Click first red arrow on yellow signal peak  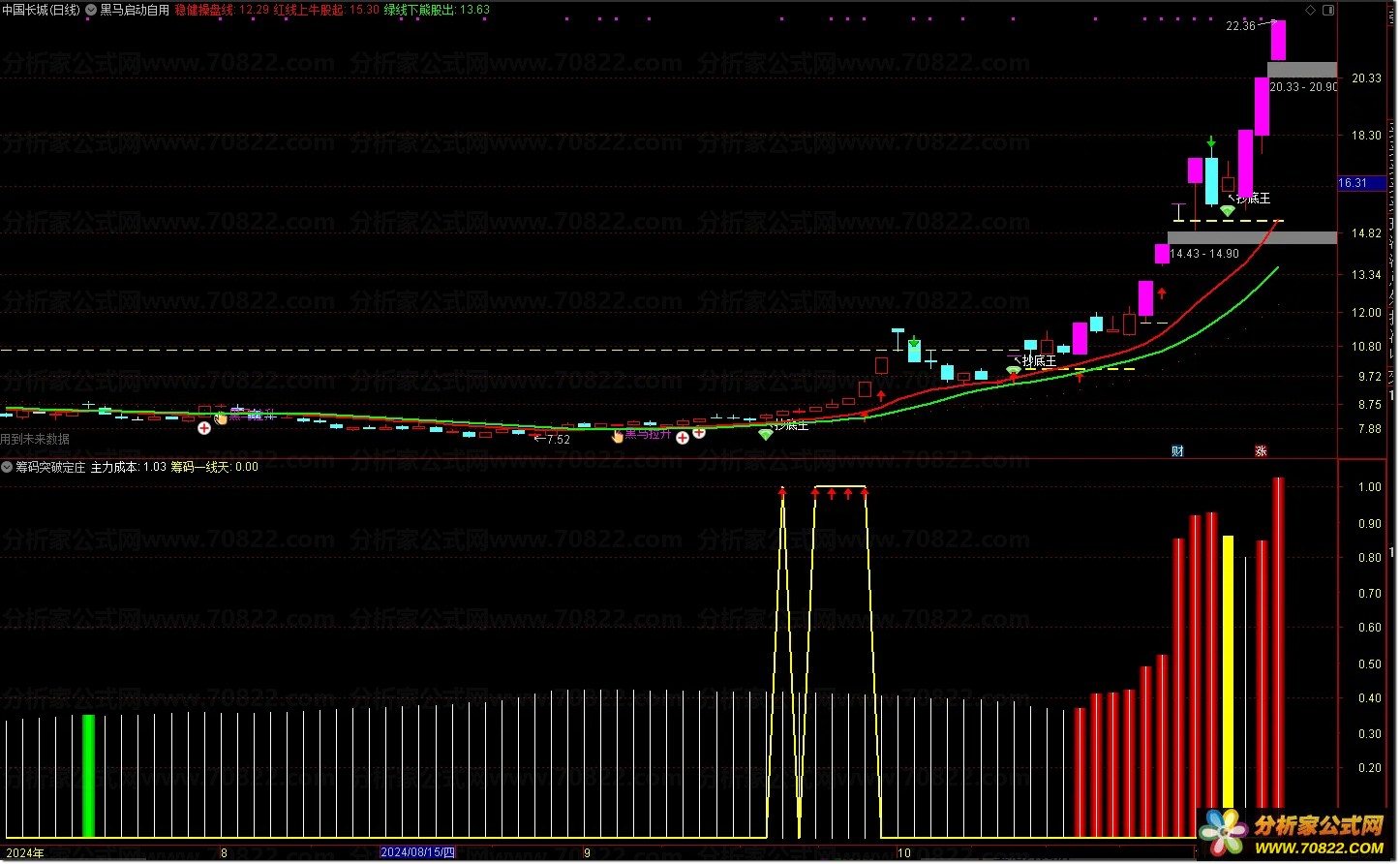tap(782, 493)
